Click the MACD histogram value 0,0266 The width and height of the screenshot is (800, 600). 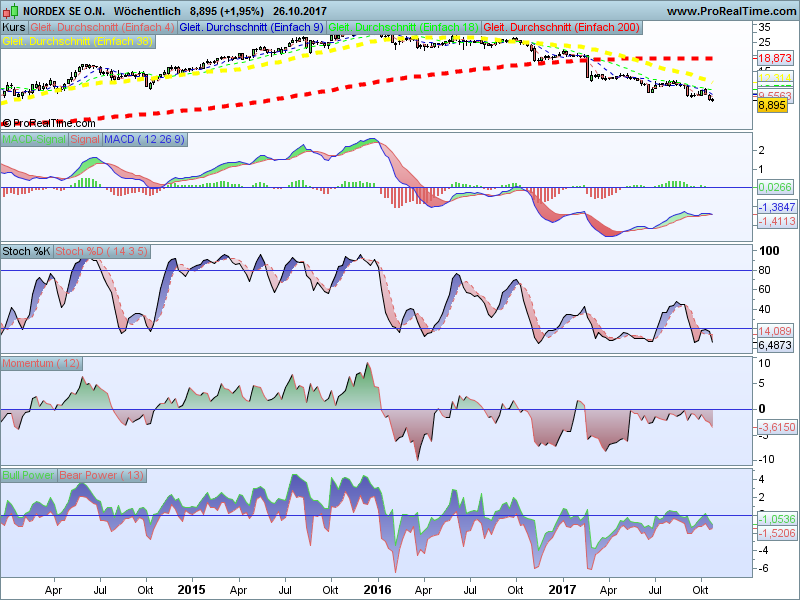click(x=774, y=187)
